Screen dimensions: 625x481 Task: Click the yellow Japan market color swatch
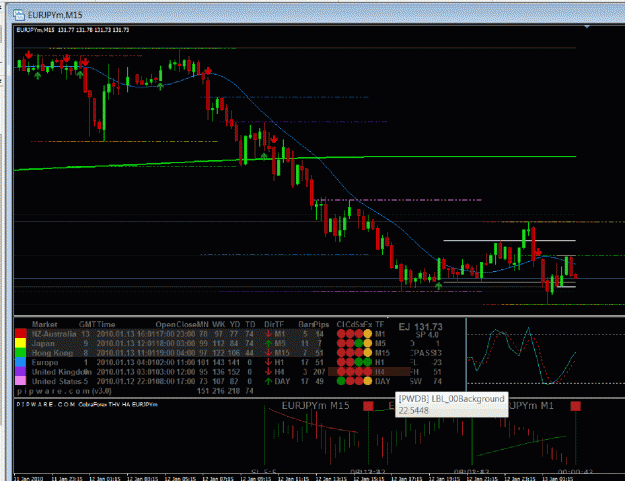[x=21, y=344]
